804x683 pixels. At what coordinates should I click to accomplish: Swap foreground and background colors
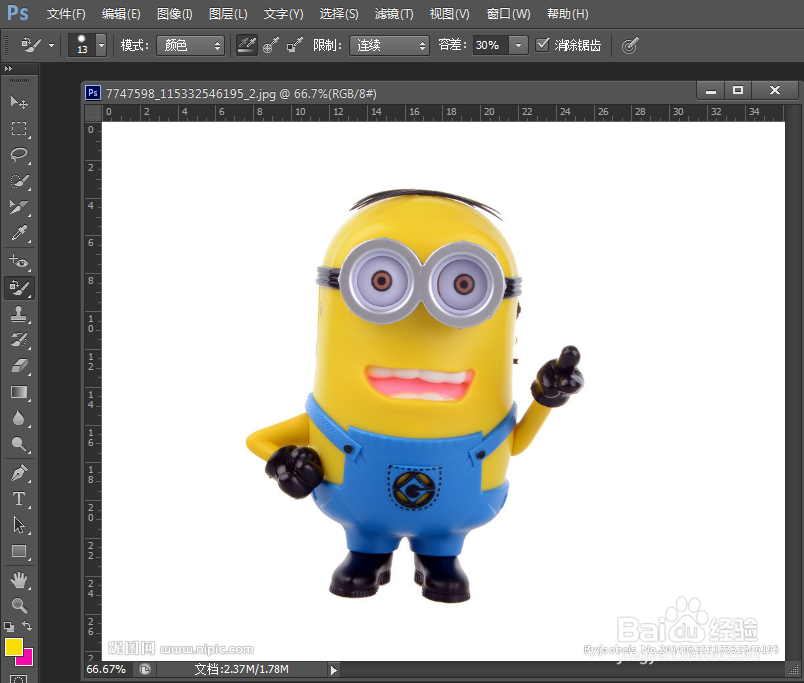(x=27, y=626)
